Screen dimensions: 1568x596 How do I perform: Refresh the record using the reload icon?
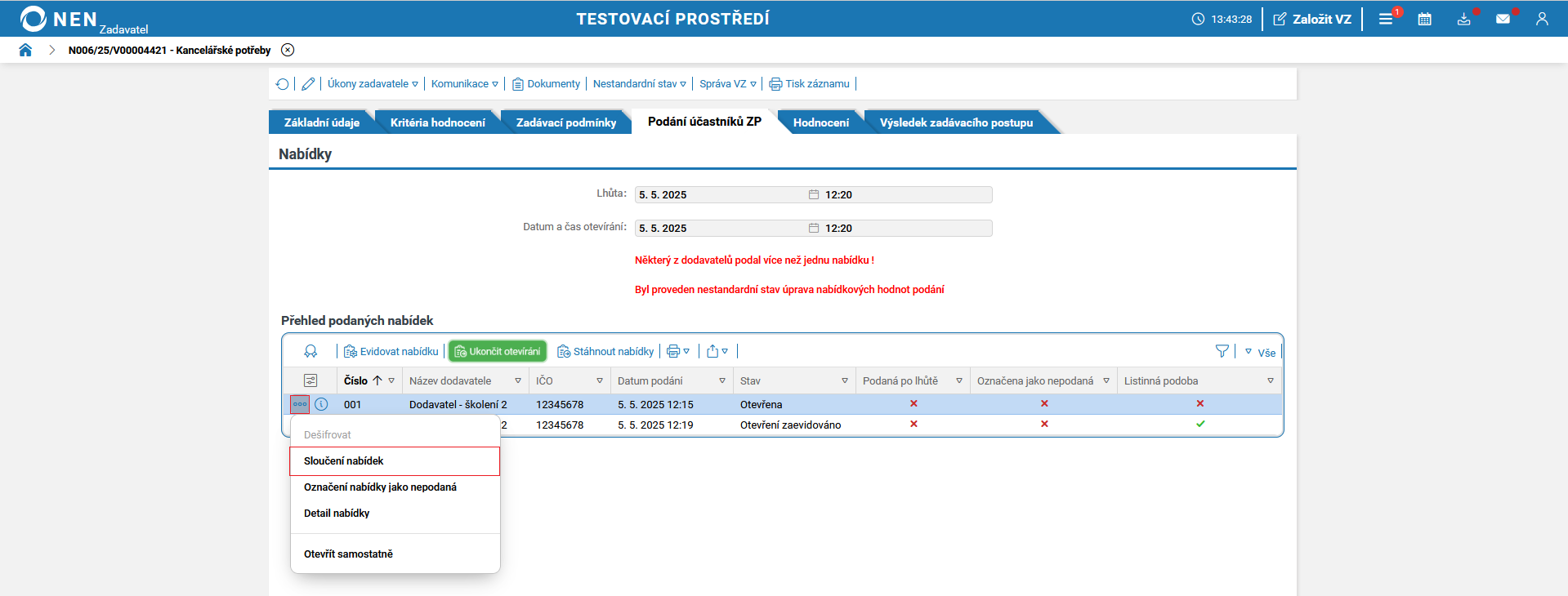click(283, 84)
